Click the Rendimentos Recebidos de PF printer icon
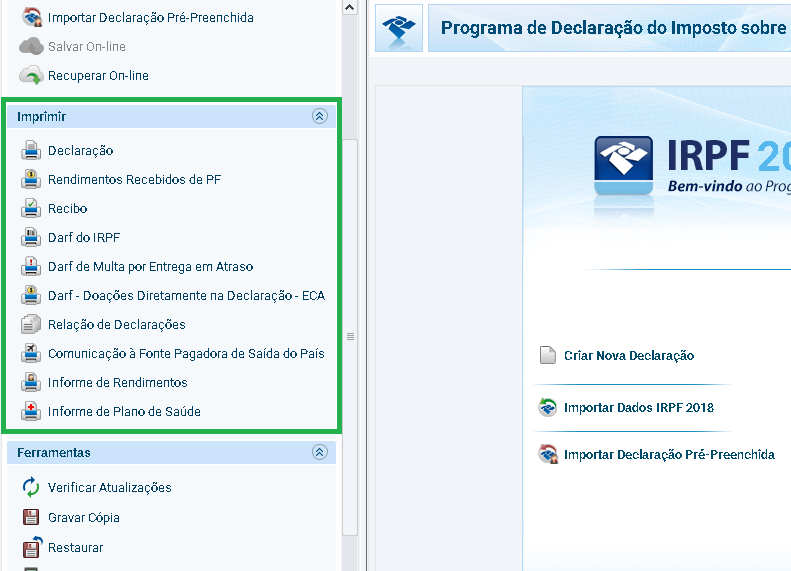 31,179
